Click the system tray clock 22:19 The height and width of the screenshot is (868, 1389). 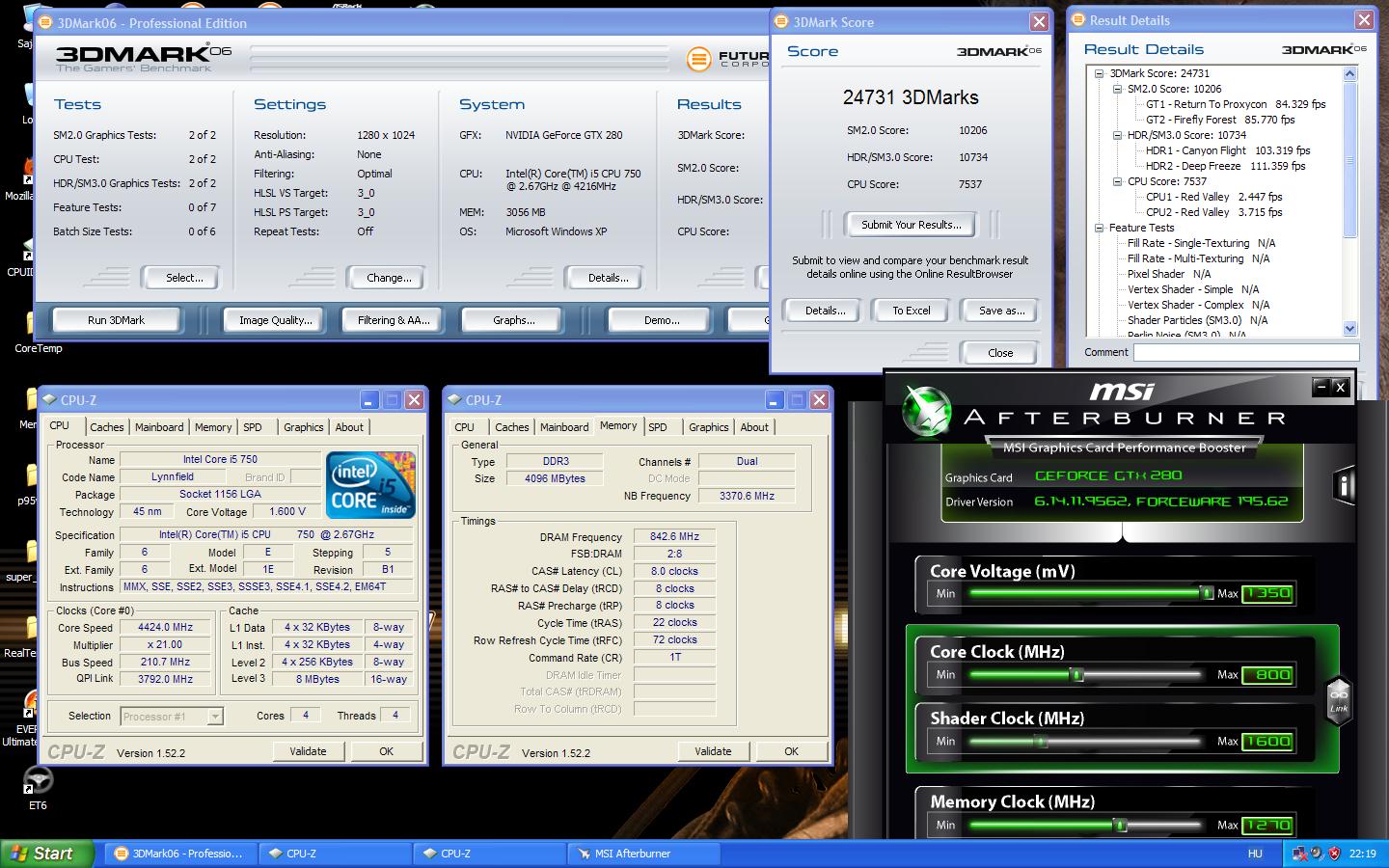[1363, 854]
